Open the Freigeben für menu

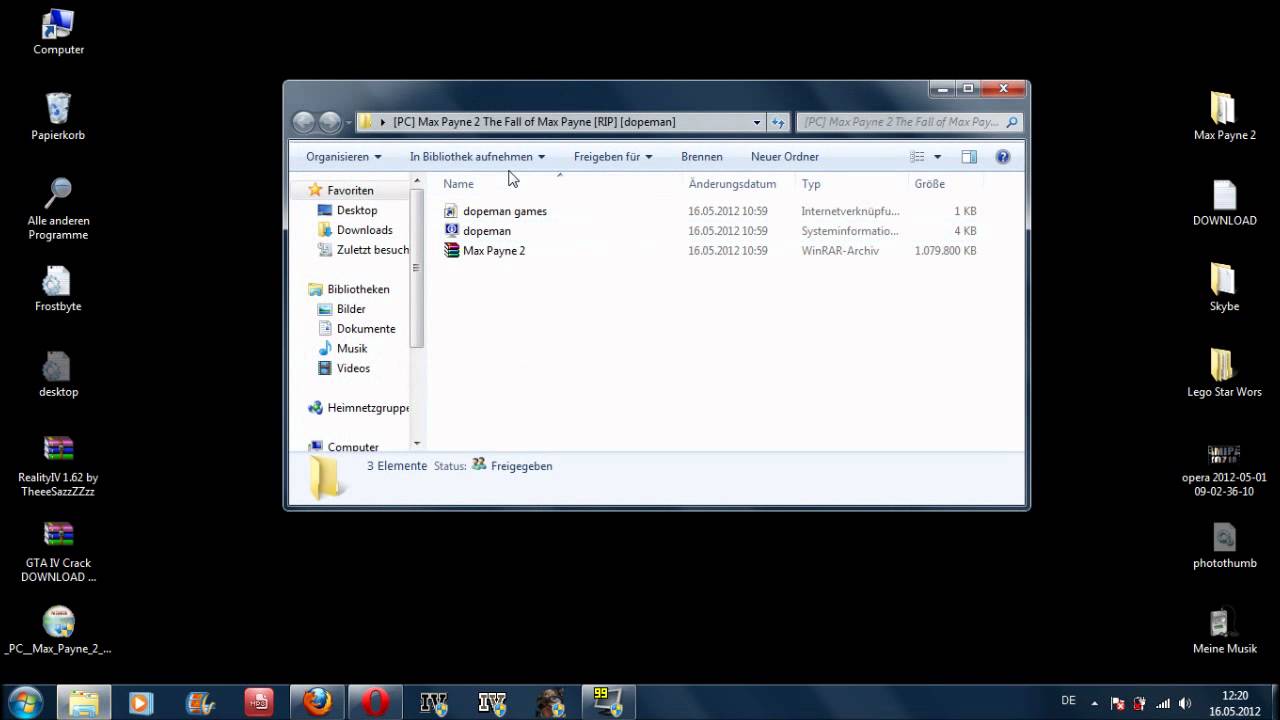(613, 157)
